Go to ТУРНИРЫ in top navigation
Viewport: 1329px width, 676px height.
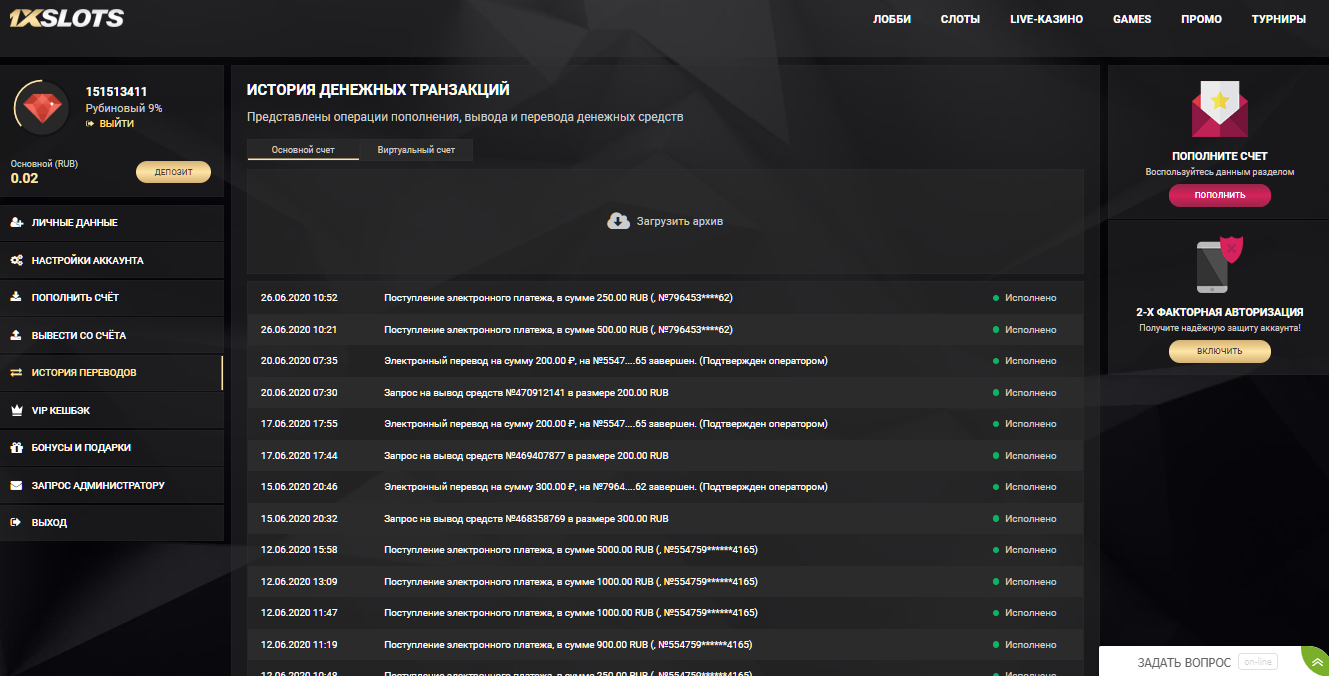[x=1278, y=19]
